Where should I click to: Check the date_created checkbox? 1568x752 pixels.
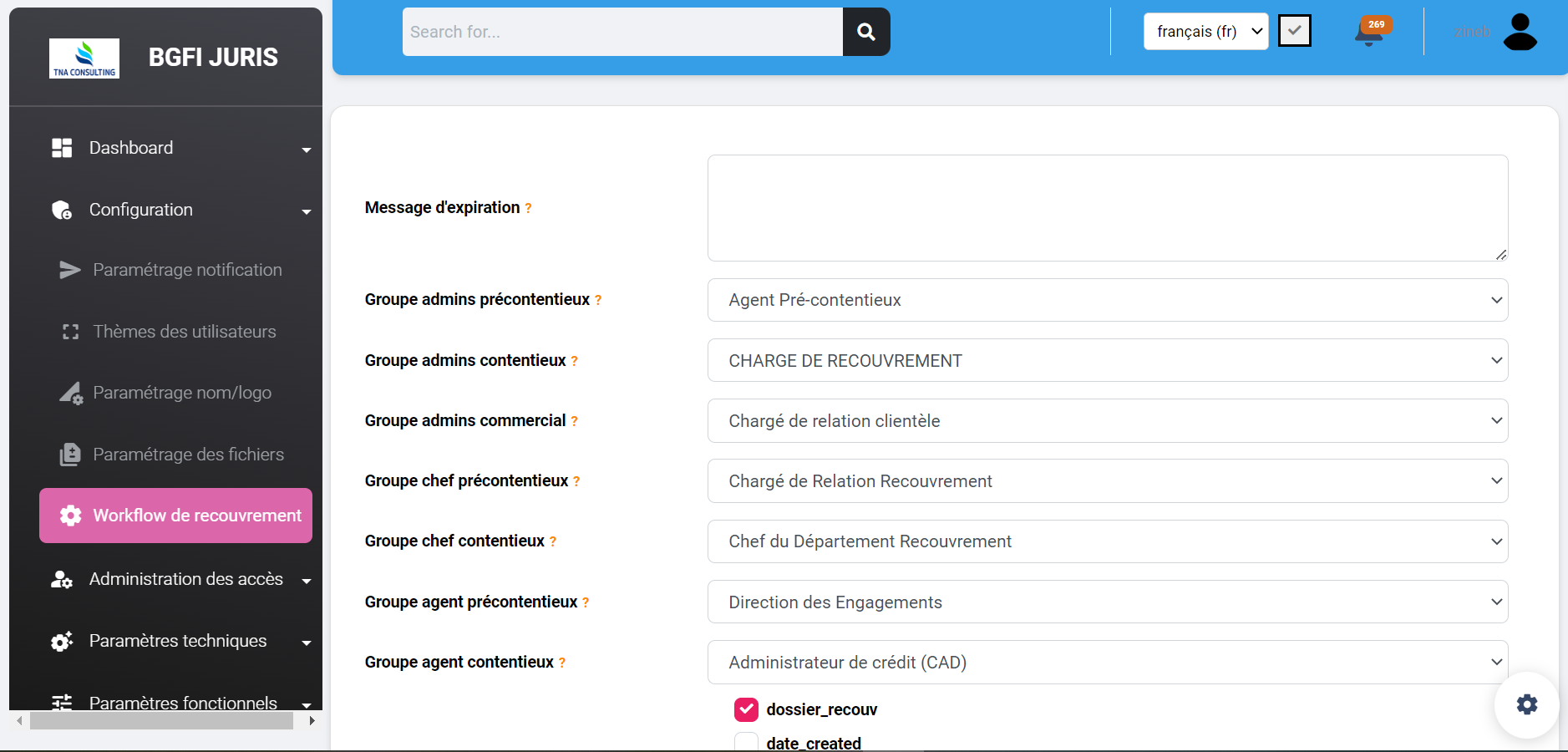[746, 743]
